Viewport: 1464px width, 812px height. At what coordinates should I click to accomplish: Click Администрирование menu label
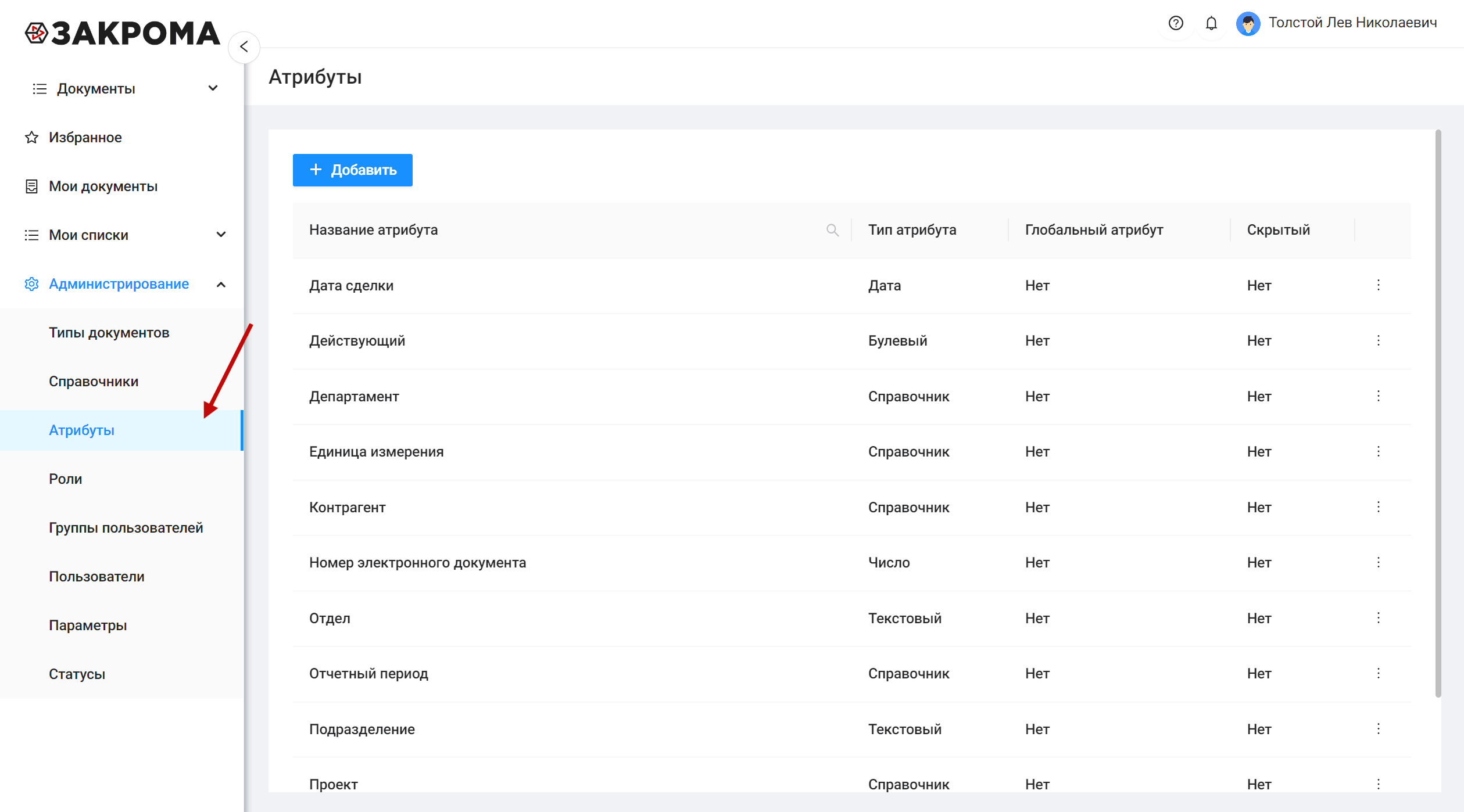point(119,284)
